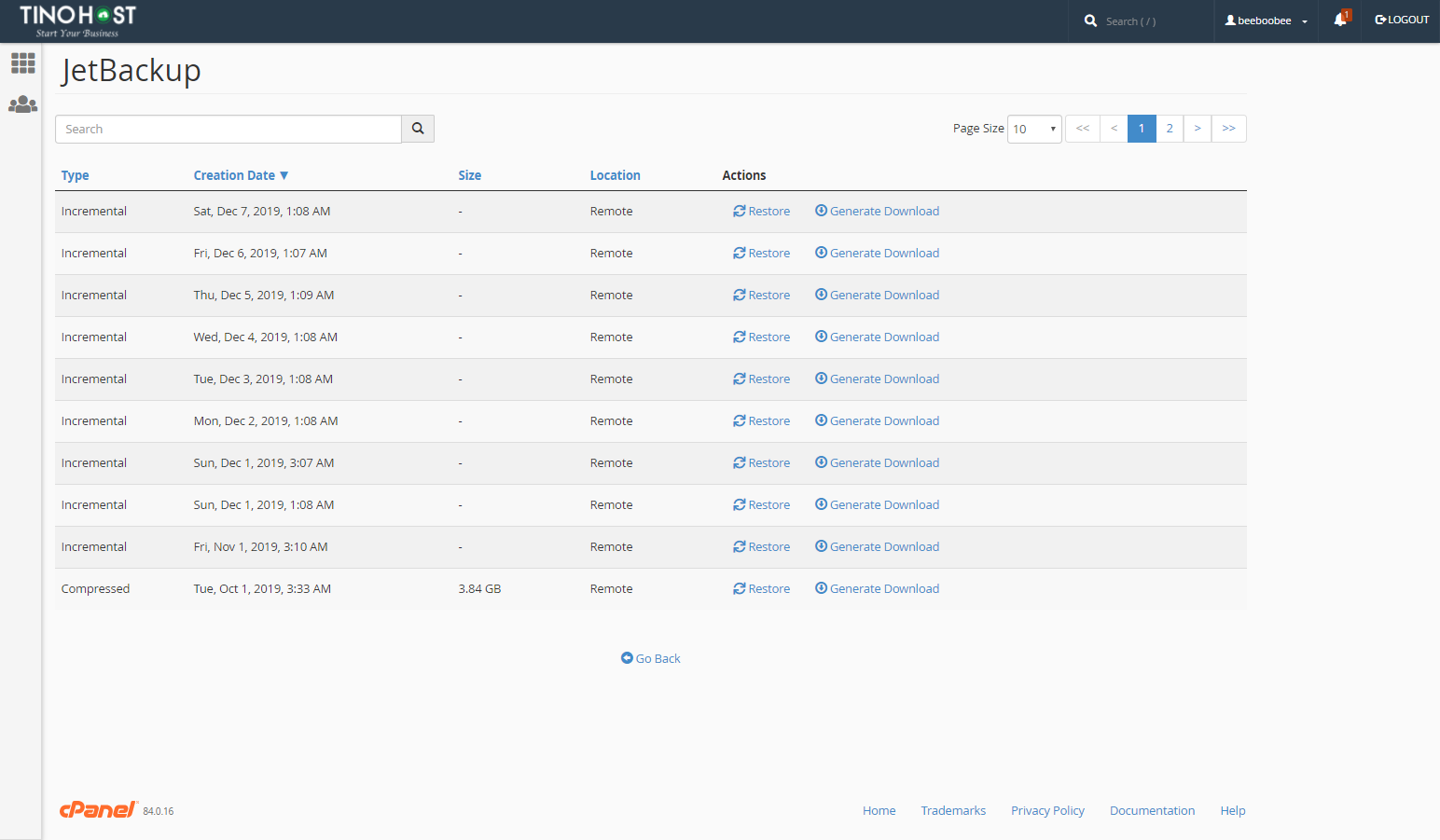Image resolution: width=1440 pixels, height=840 pixels.
Task: Expand the beeboobee user menu
Action: (1267, 21)
